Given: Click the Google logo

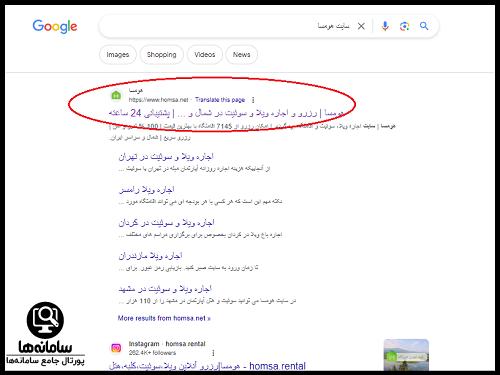Looking at the screenshot, I should tap(55, 26).
